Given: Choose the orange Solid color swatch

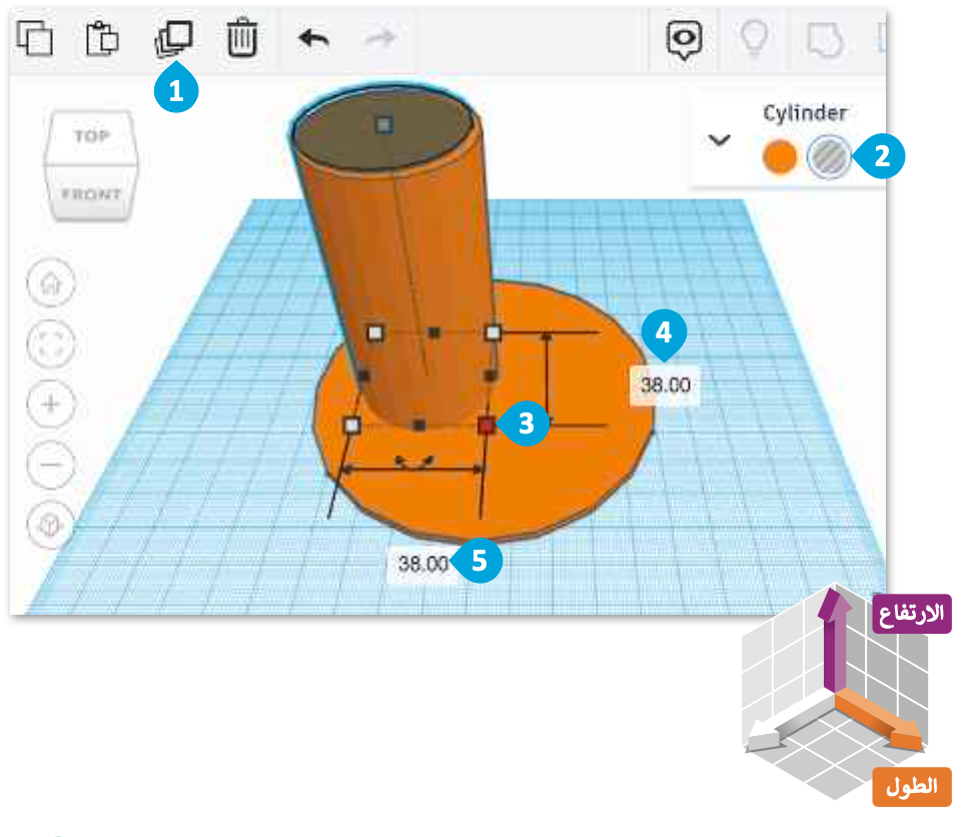Looking at the screenshot, I should pyautogui.click(x=779, y=156).
